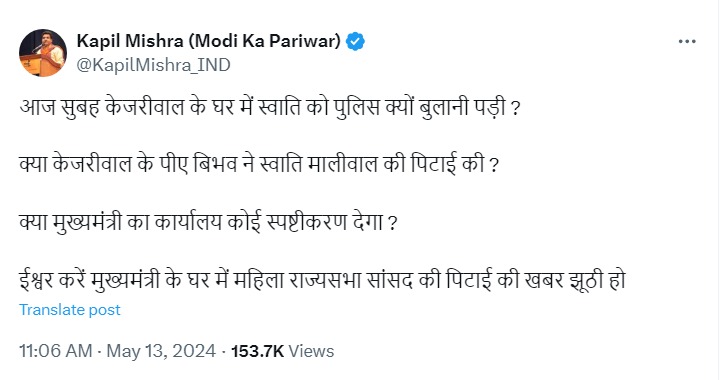Click the May 13, 2024 date
The image size is (720, 380).
click(x=161, y=351)
